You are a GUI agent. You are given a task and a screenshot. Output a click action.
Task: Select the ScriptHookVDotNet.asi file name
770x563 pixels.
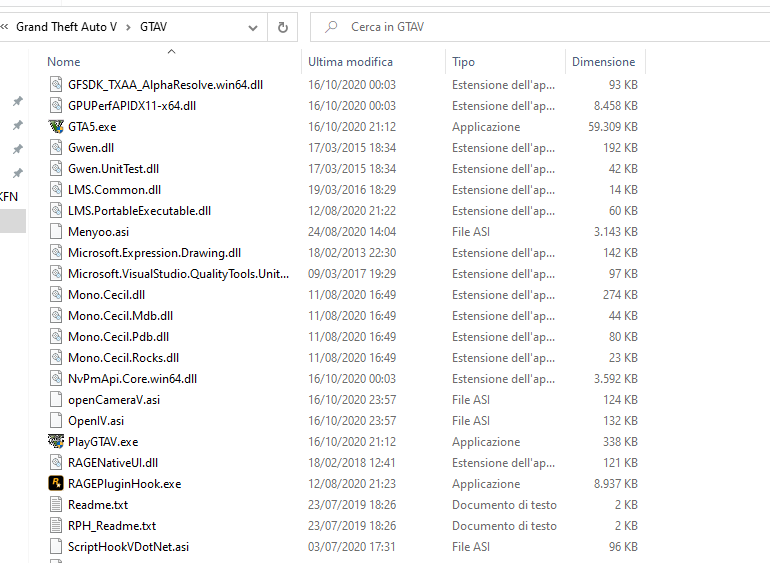click(x=128, y=547)
